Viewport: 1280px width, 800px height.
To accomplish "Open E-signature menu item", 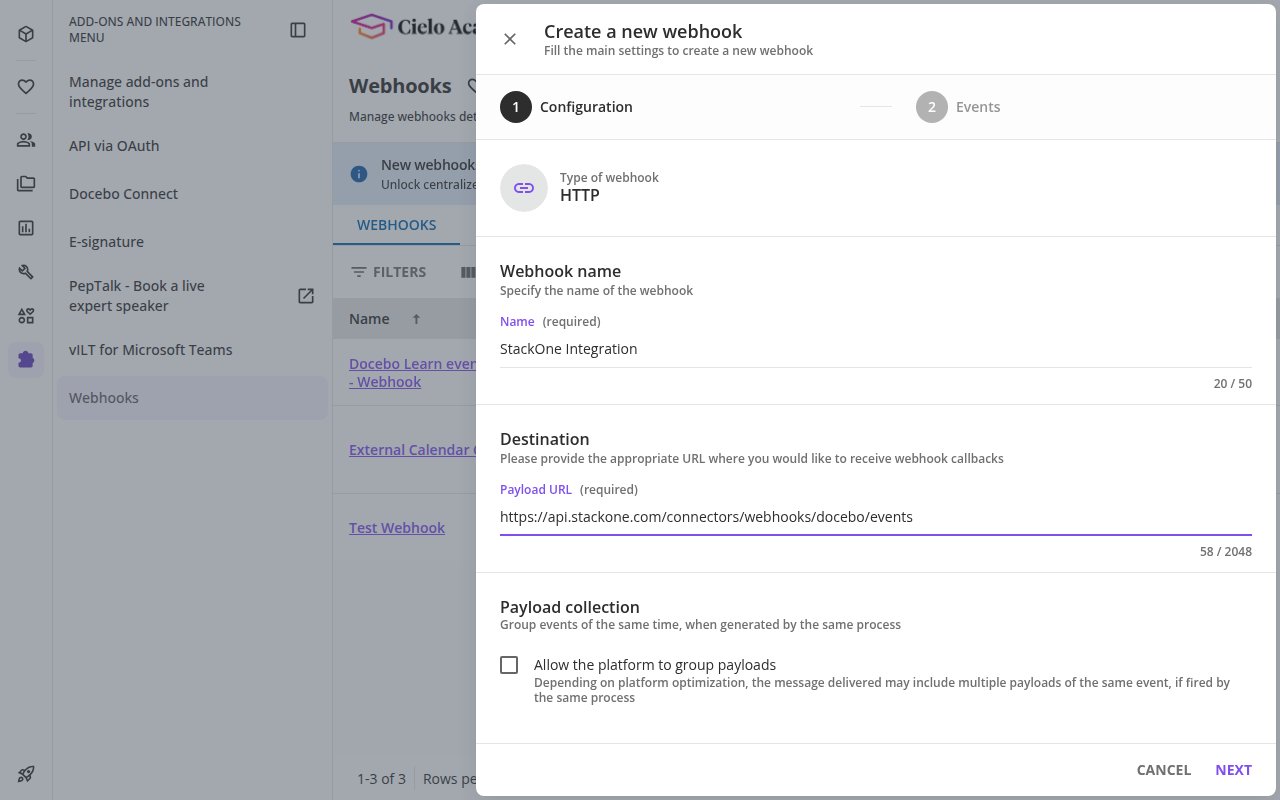I will point(192,242).
